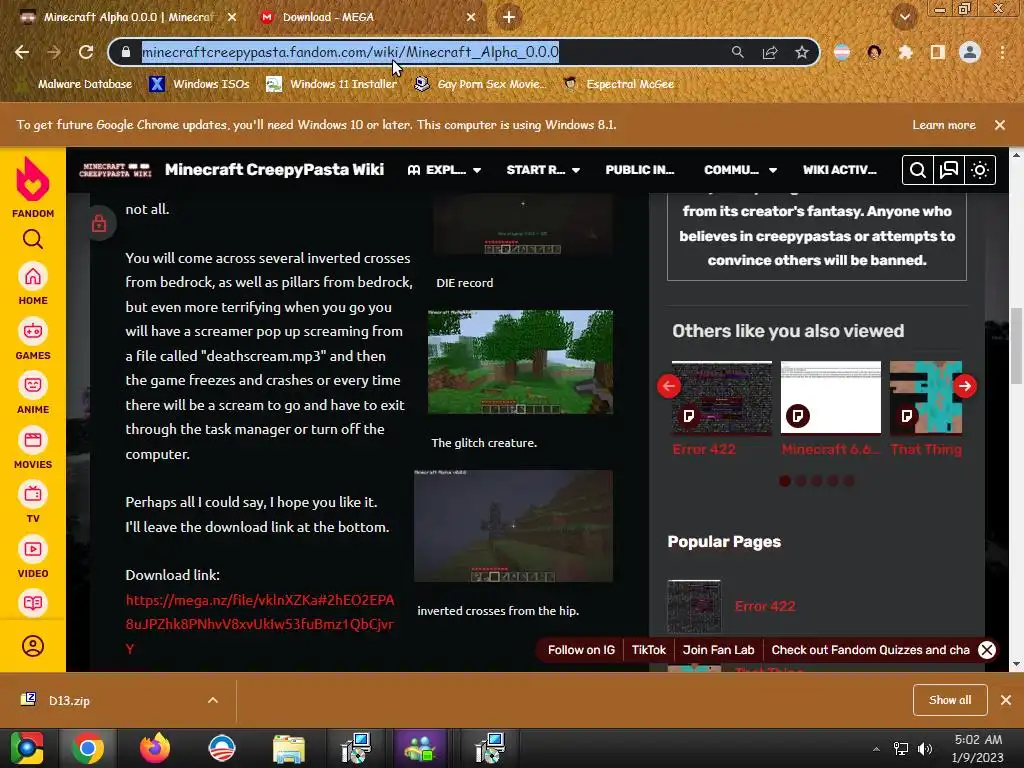Switch to Download - MEGA tab
Screen dimensions: 1024x768
click(366, 17)
